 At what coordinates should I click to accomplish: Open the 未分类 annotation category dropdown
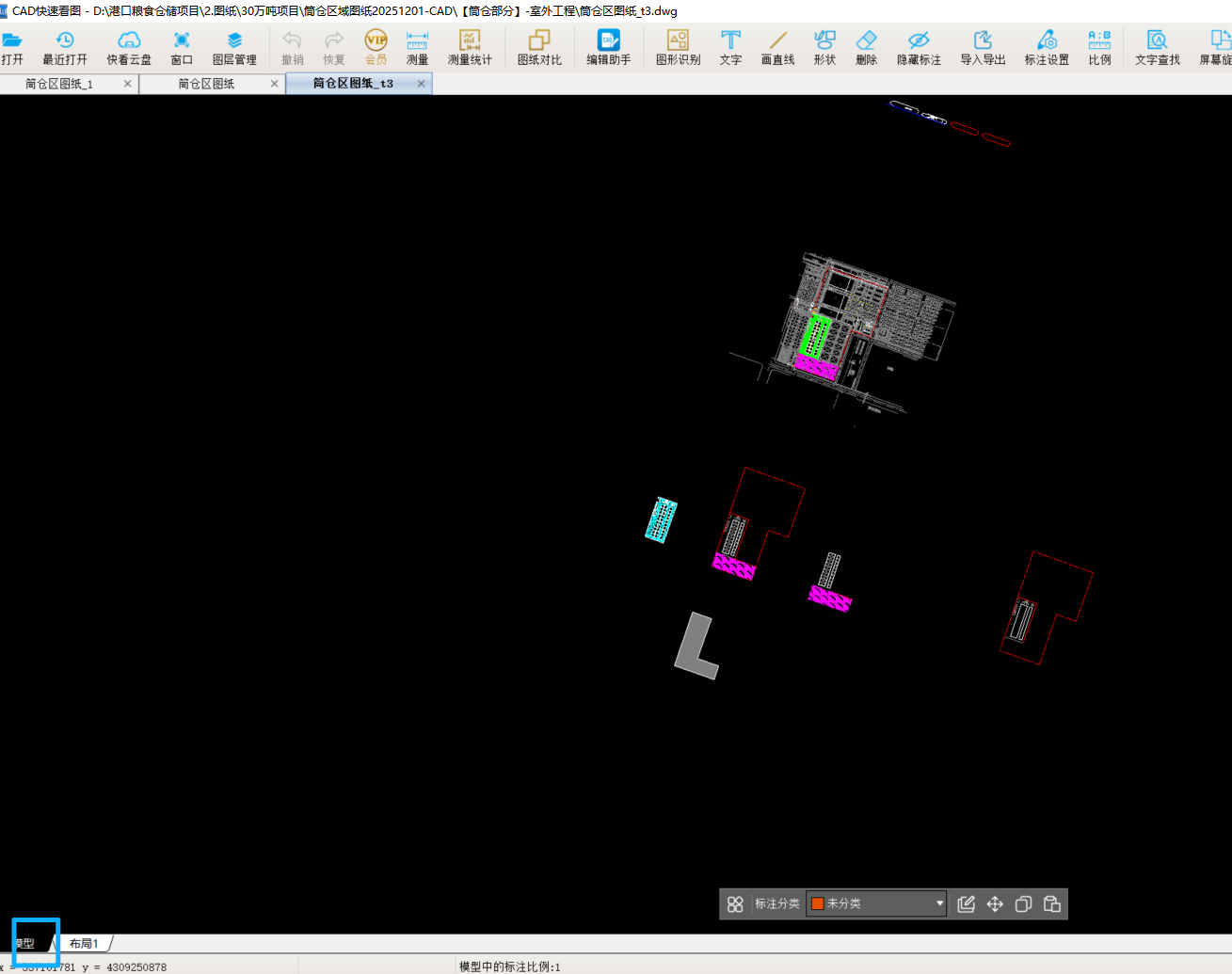click(x=876, y=903)
